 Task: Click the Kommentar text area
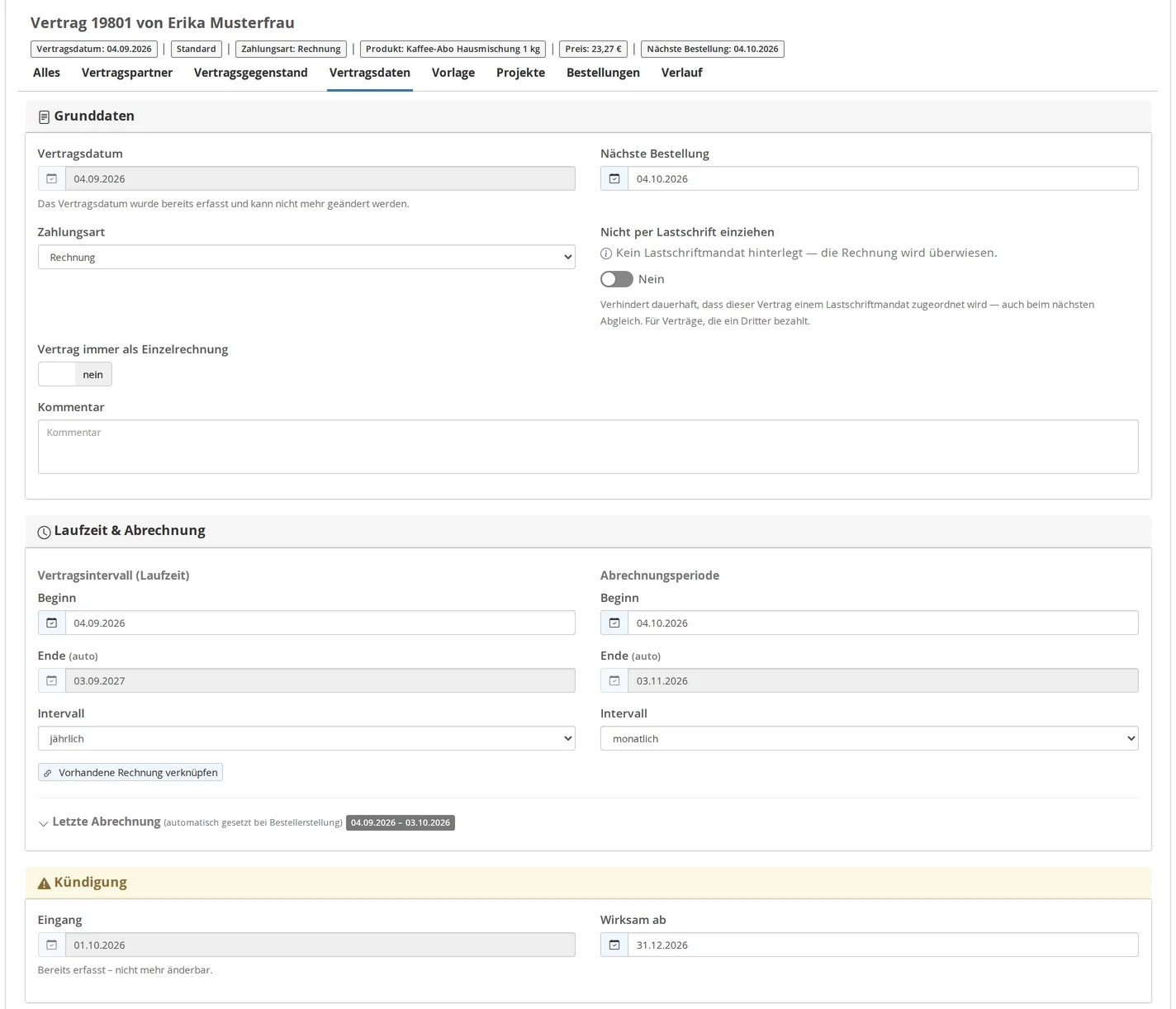[588, 447]
